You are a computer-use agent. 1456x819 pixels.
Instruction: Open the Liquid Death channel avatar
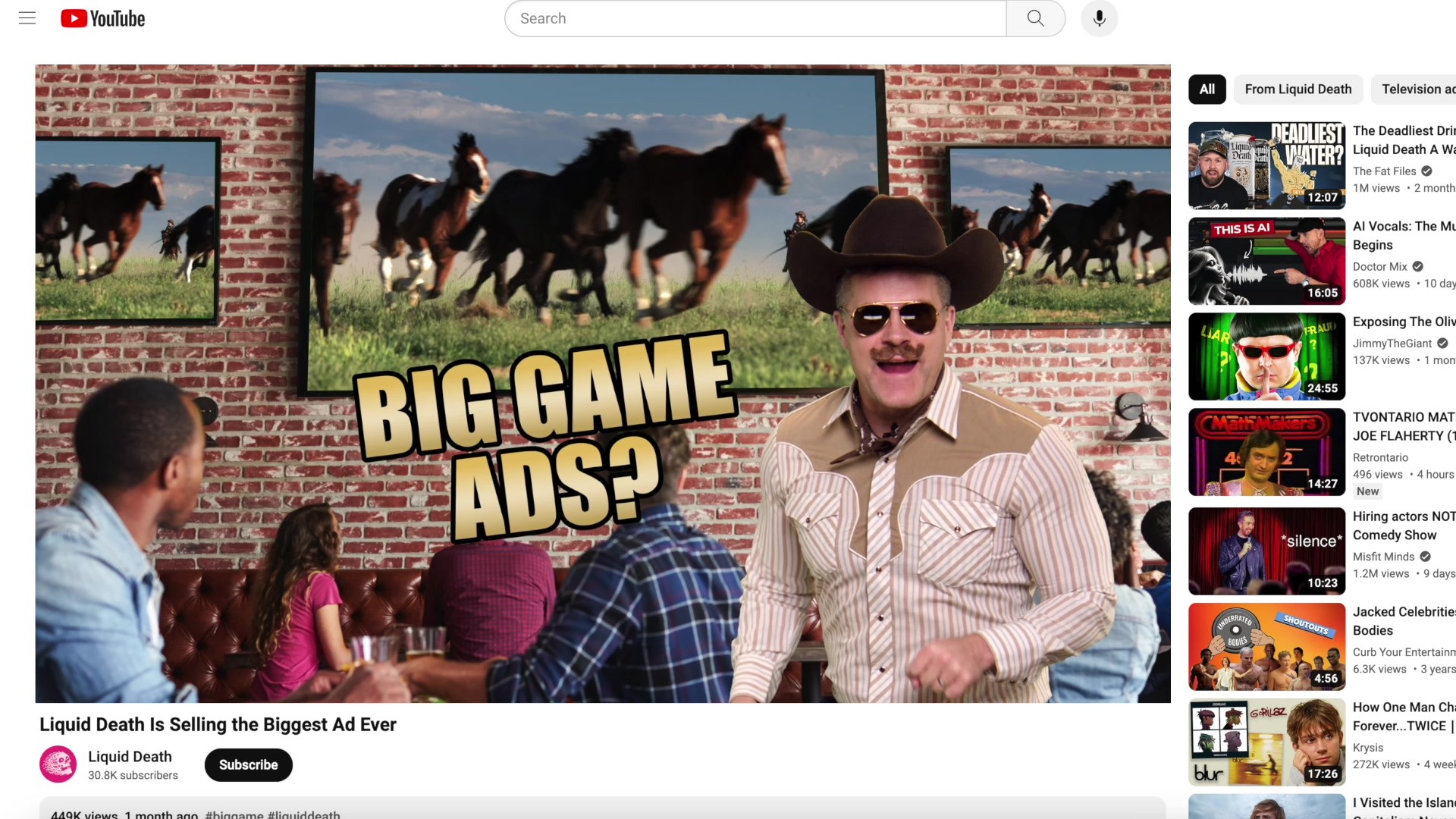58,764
